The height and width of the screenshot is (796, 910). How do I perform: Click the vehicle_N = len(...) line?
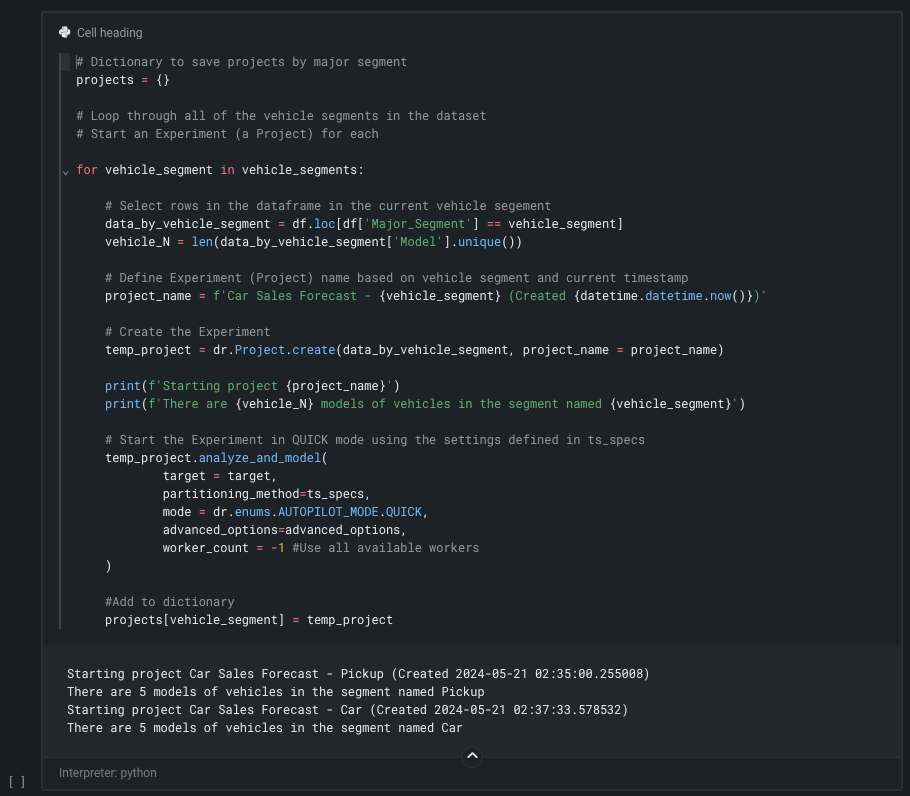pyautogui.click(x=313, y=242)
